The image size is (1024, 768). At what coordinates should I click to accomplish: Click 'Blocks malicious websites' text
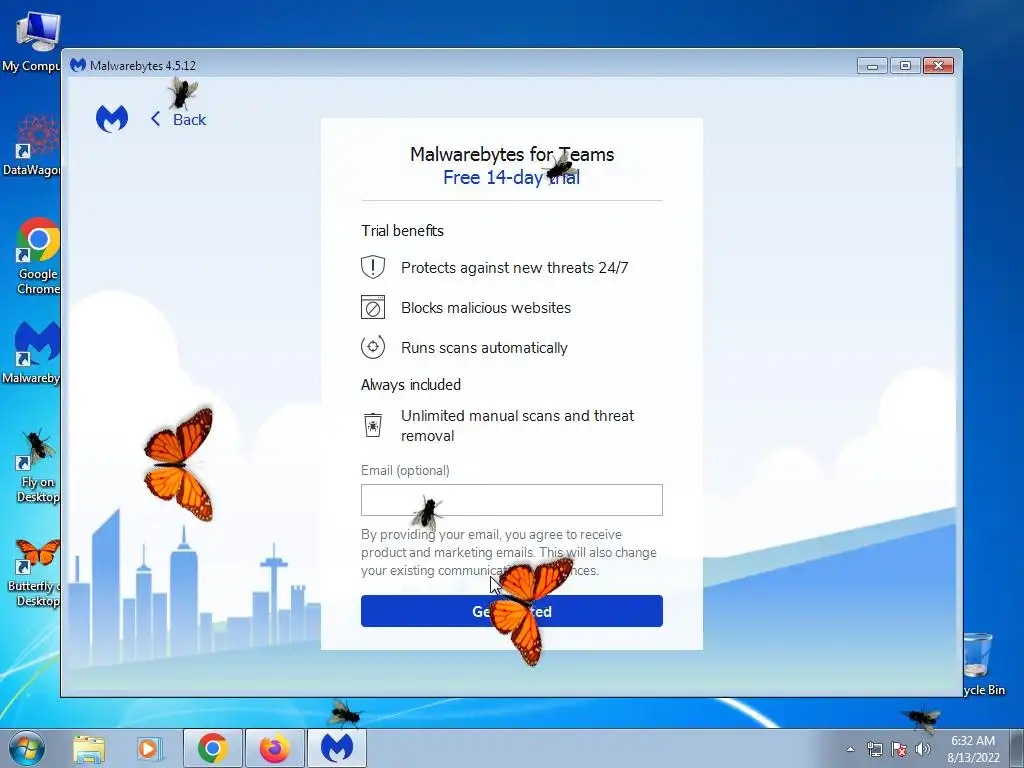[x=486, y=308]
